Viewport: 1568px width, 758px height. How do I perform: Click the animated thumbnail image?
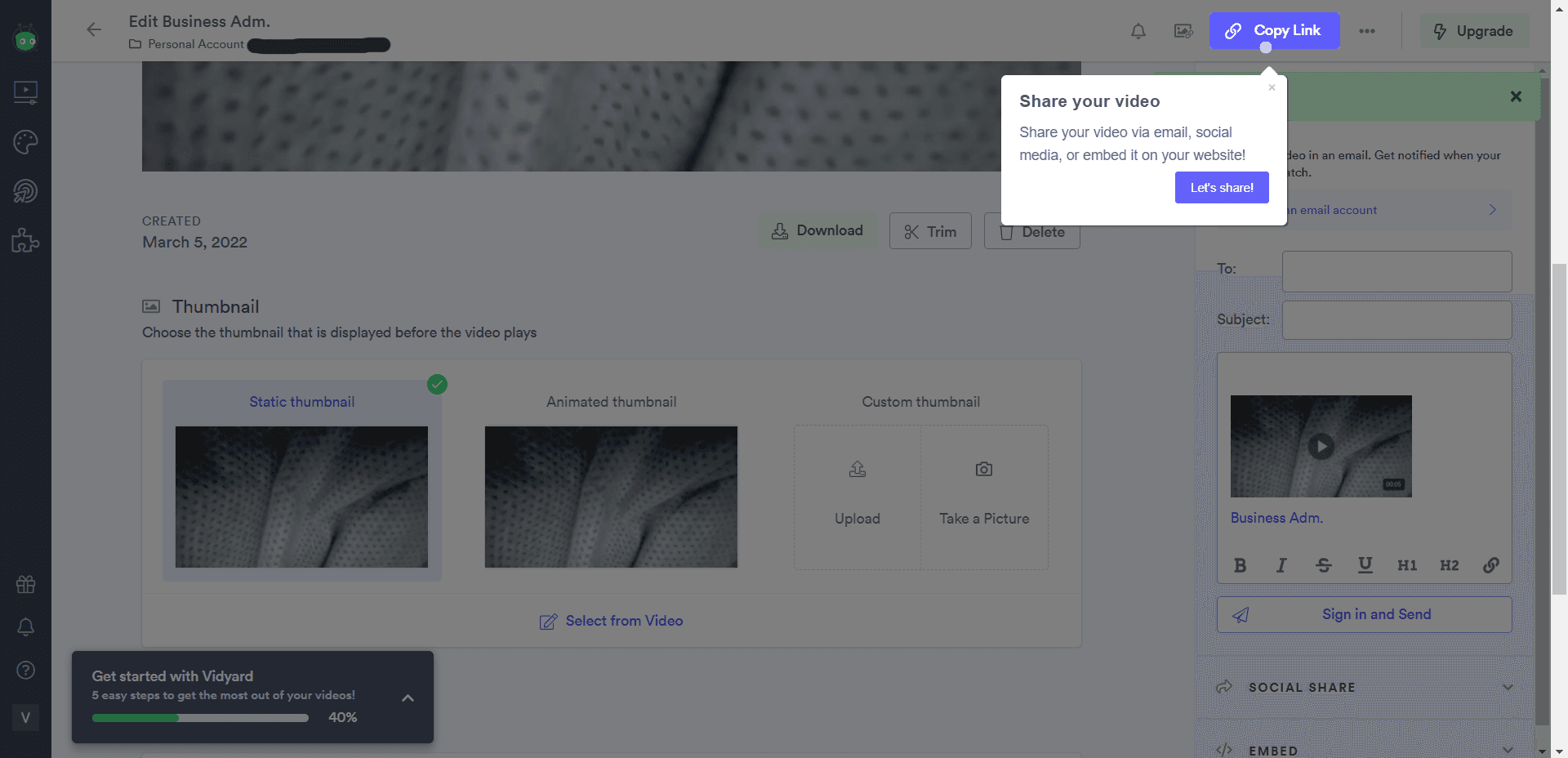pyautogui.click(x=611, y=497)
